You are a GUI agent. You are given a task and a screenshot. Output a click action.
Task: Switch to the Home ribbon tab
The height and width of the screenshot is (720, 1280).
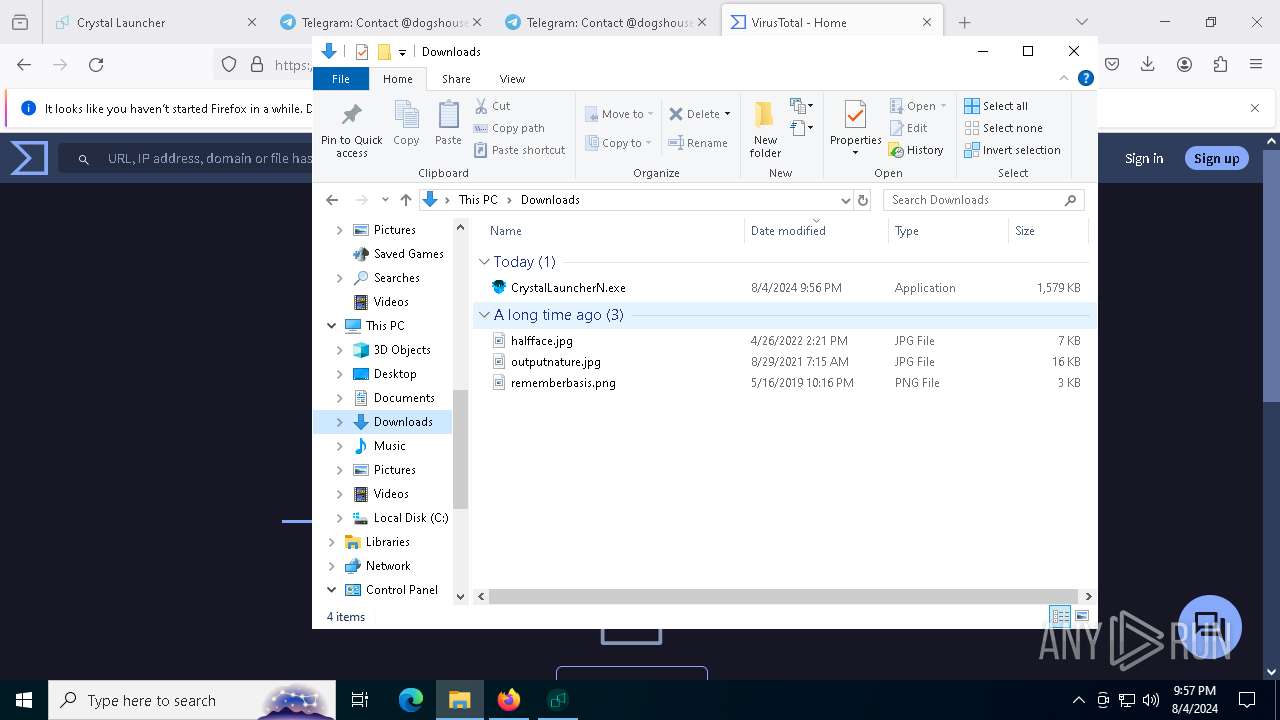tap(397, 79)
